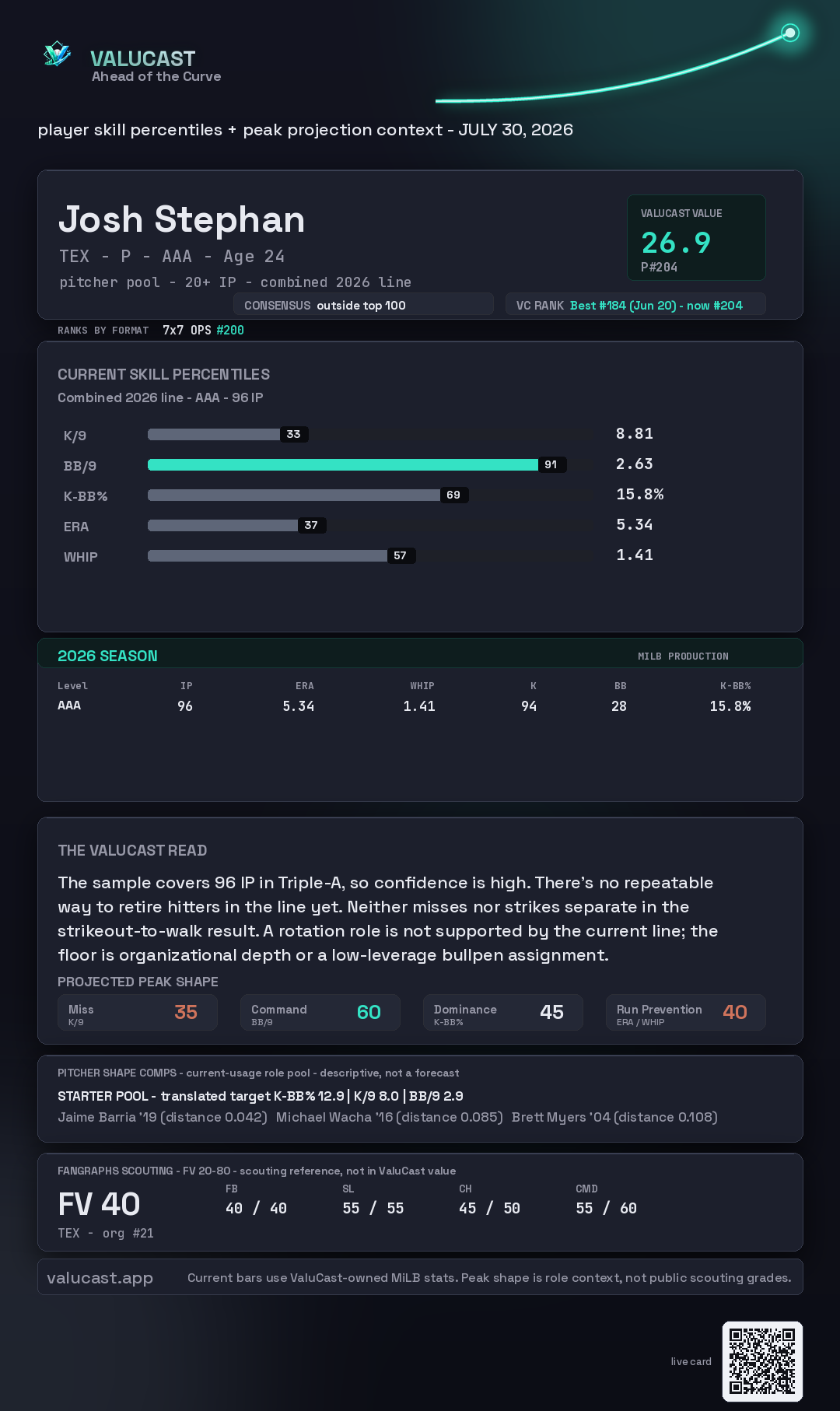Click the glowing curve endpoint marker
Image resolution: width=840 pixels, height=1411 pixels.
pos(790,33)
